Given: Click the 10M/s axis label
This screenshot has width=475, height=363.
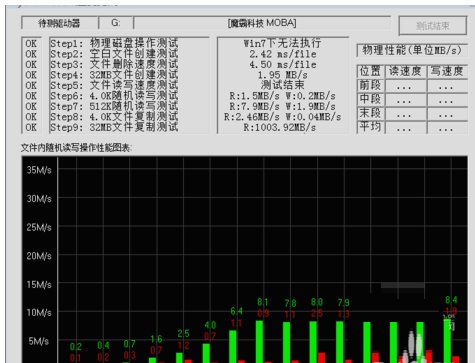Looking at the screenshot, I should [x=39, y=313].
